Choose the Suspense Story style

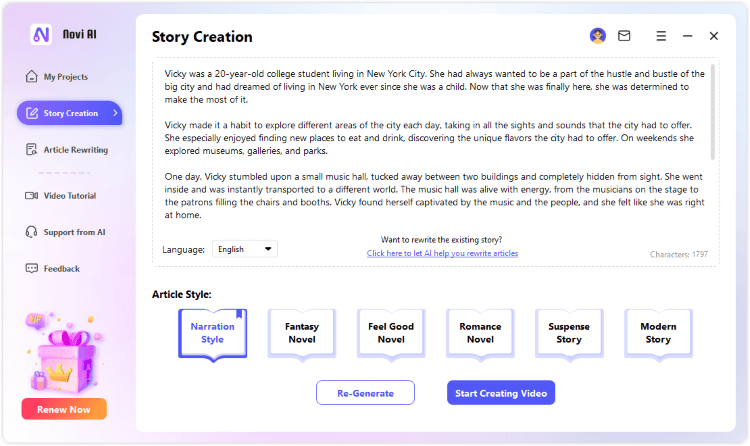pos(569,334)
